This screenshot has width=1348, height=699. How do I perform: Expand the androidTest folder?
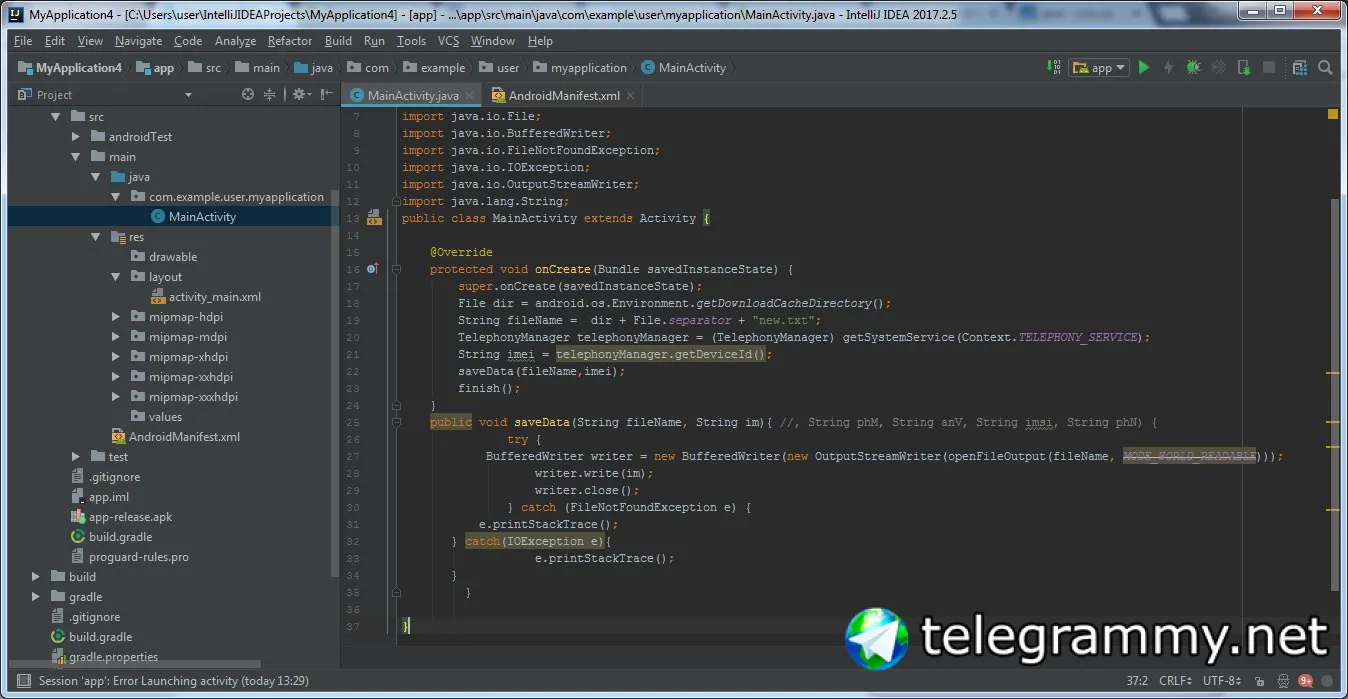tap(76, 137)
